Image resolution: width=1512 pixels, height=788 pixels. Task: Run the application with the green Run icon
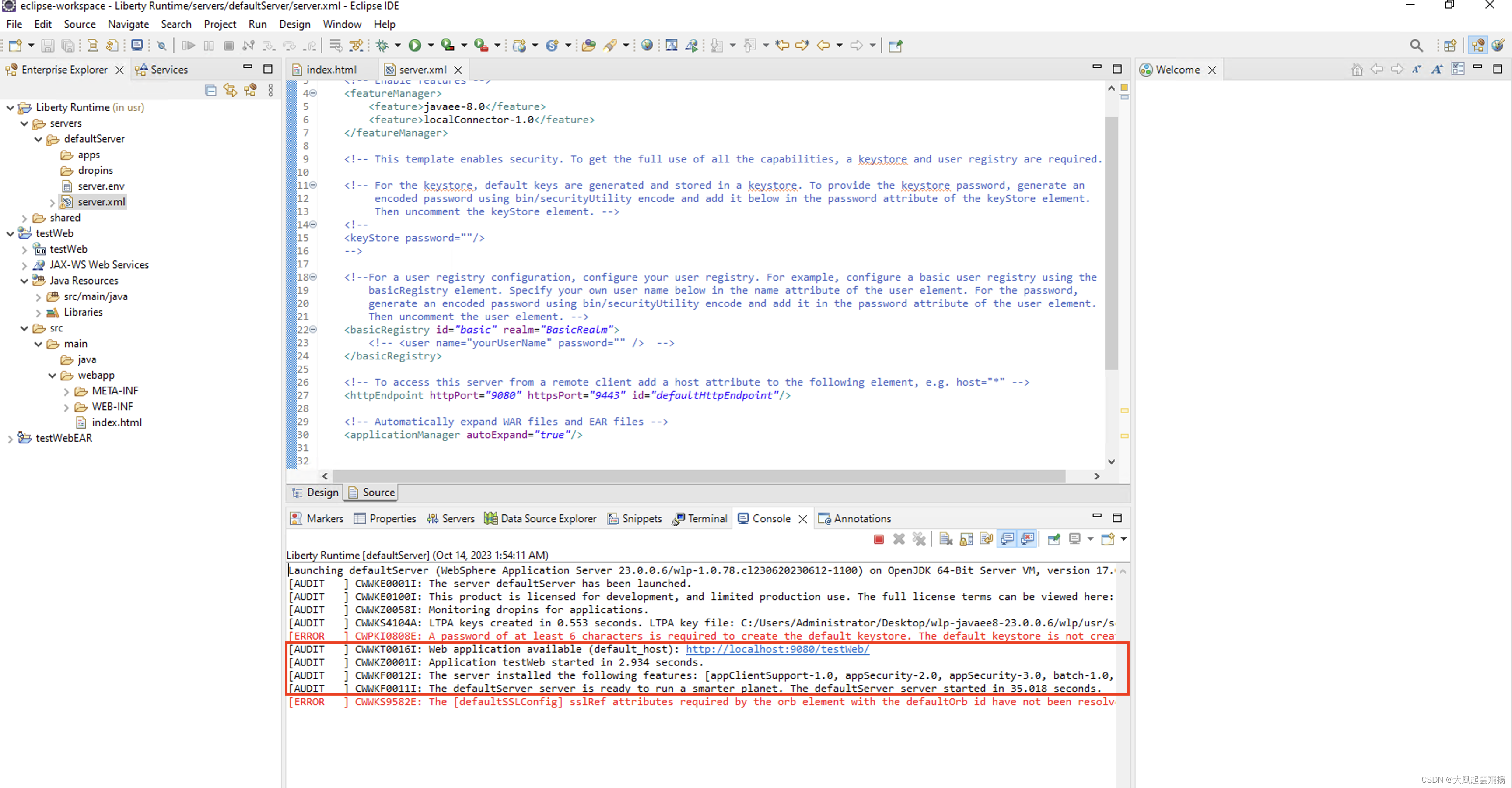(415, 45)
